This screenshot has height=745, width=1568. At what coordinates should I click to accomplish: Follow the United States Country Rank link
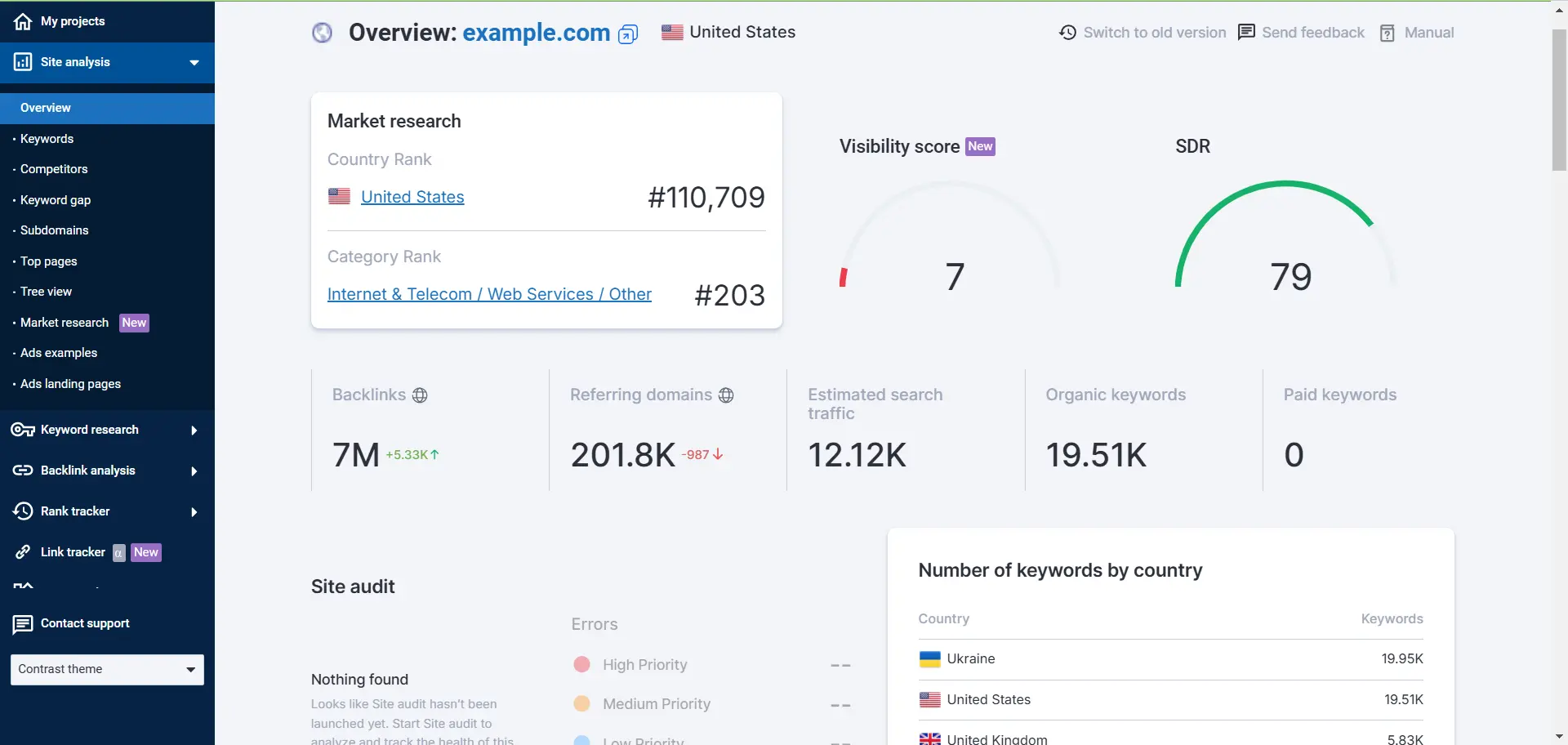(412, 196)
